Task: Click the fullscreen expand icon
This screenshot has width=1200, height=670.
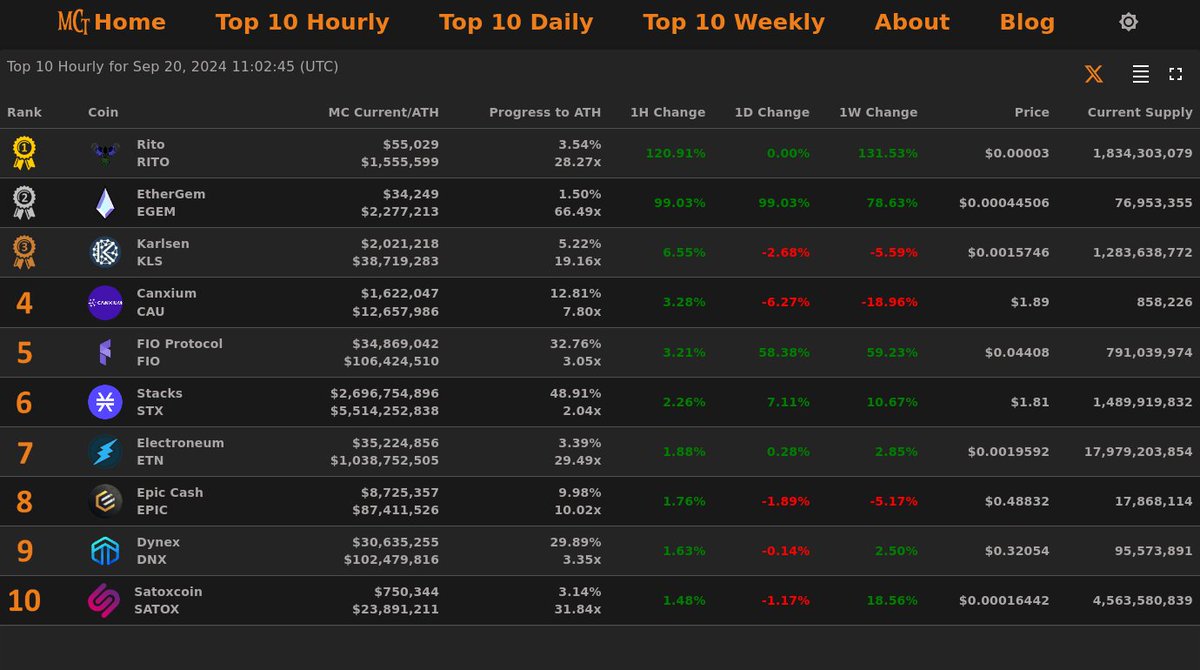Action: (1176, 74)
